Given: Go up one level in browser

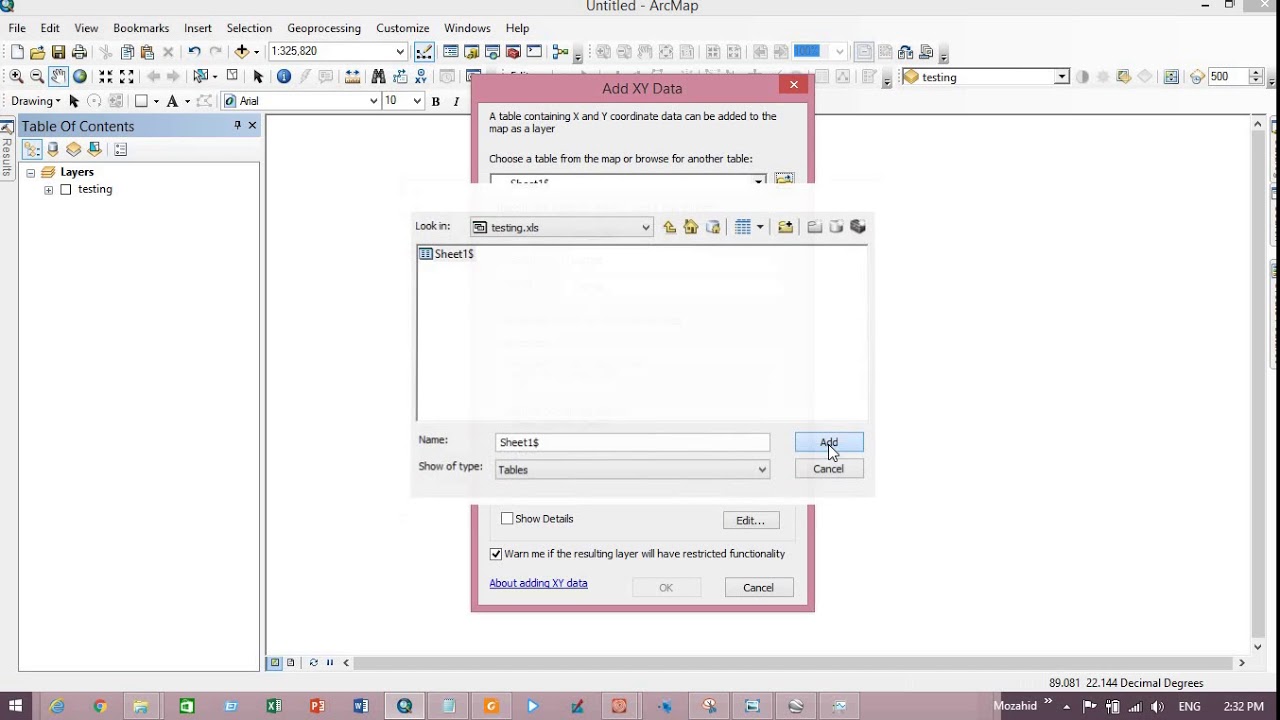Looking at the screenshot, I should [669, 227].
